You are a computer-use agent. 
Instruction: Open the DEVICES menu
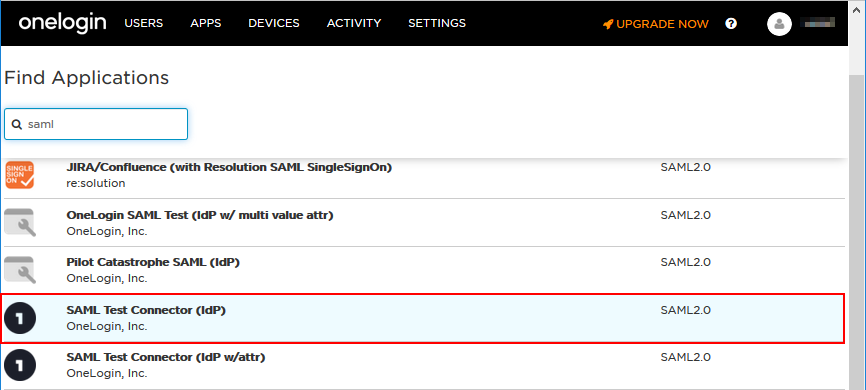(274, 23)
